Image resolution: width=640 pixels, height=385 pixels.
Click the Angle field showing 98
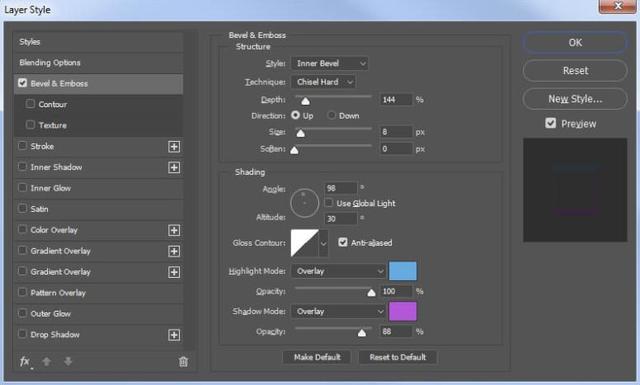(x=340, y=188)
